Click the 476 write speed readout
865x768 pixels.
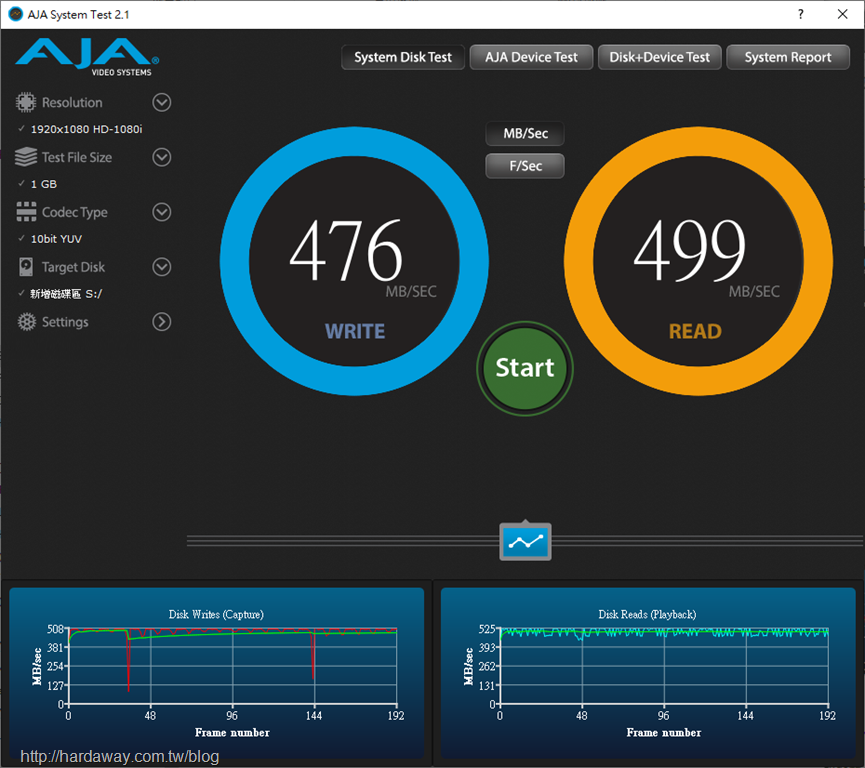(x=346, y=250)
